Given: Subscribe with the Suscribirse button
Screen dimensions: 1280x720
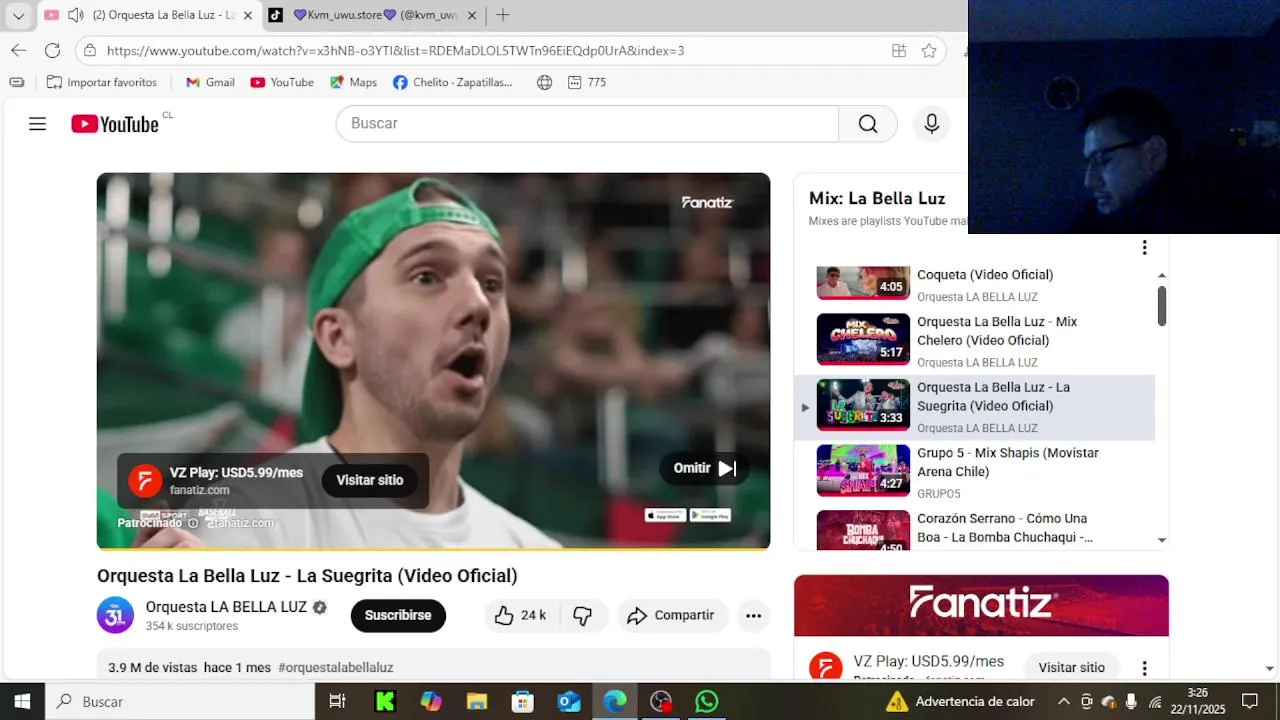Looking at the screenshot, I should pyautogui.click(x=398, y=616).
